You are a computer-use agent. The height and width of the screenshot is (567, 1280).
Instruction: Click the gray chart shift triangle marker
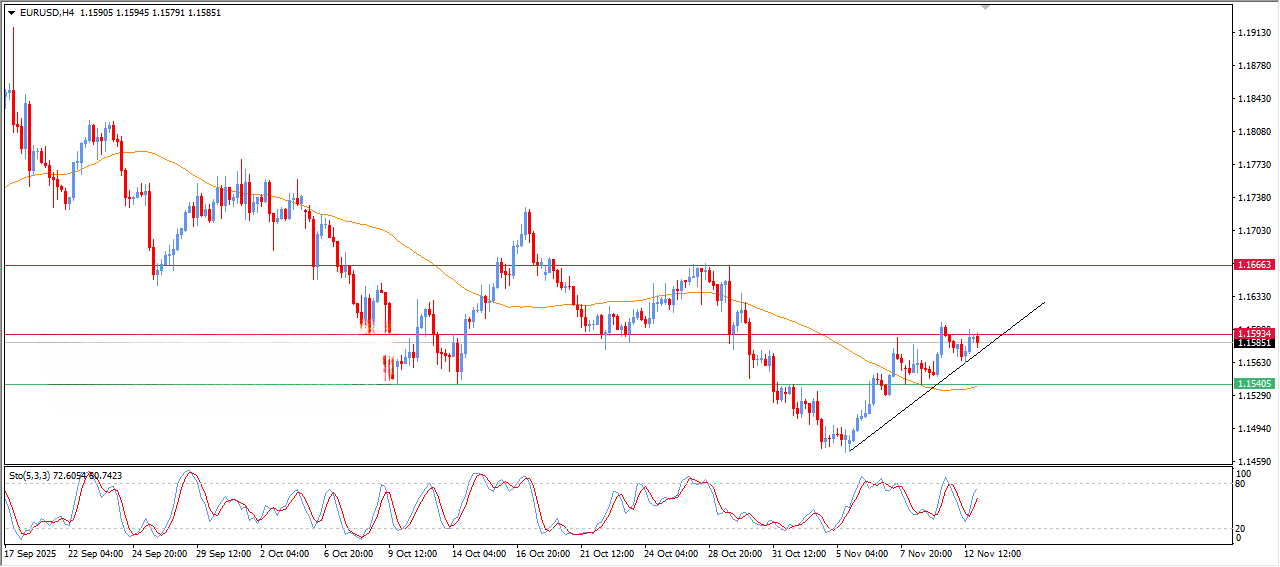coord(986,8)
